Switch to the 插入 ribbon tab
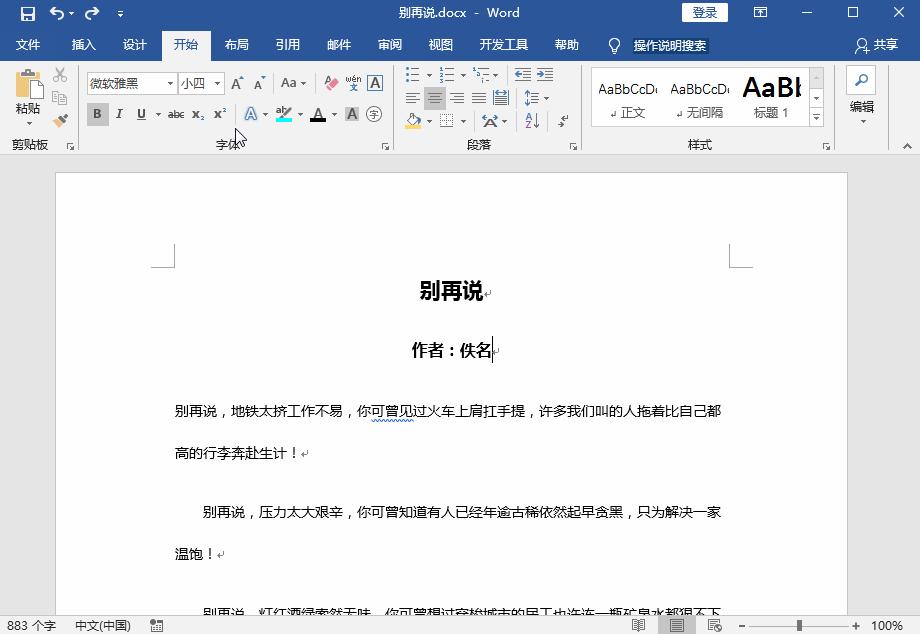Image resolution: width=920 pixels, height=634 pixels. 82,45
